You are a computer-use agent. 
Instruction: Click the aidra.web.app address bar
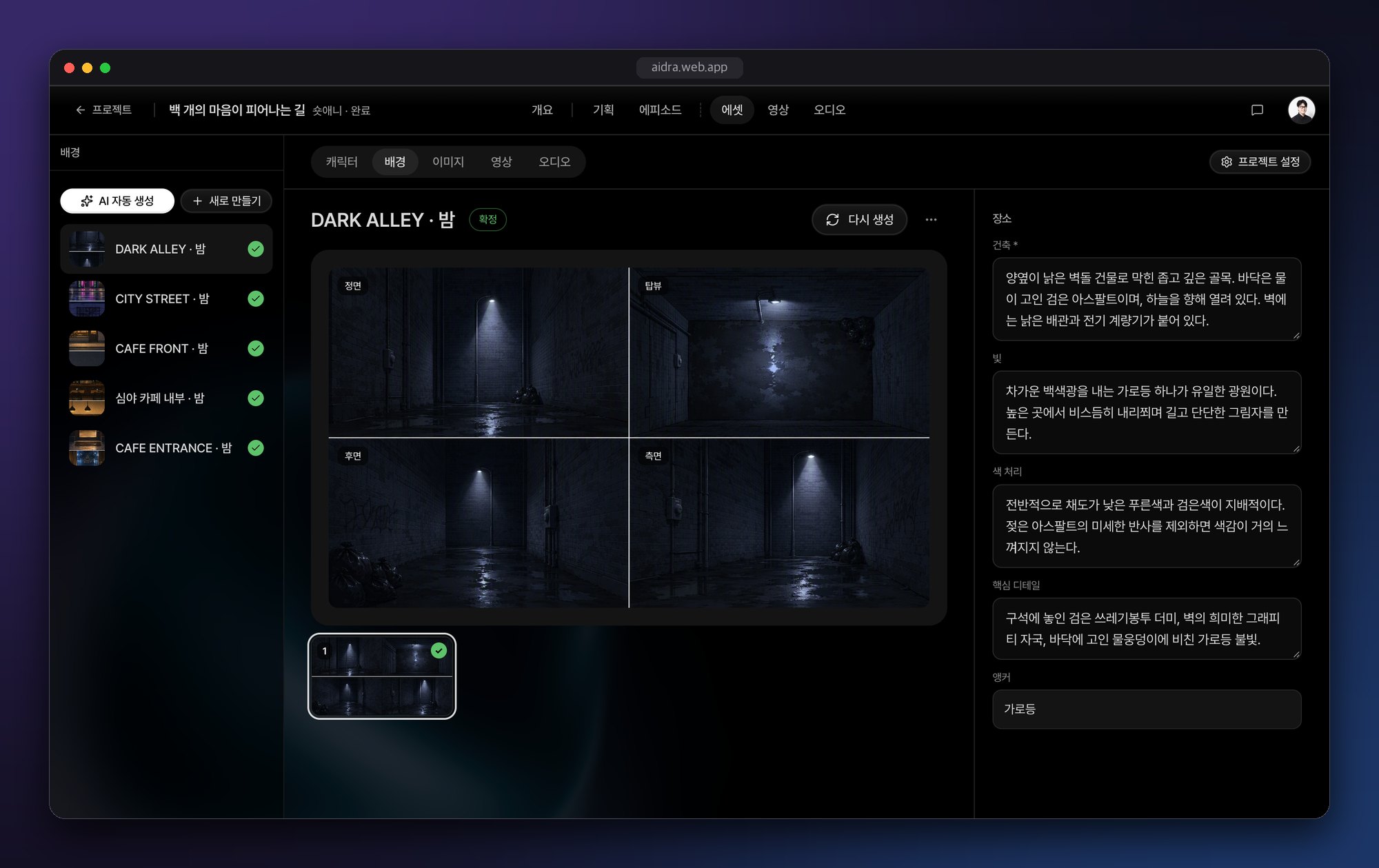click(x=689, y=68)
